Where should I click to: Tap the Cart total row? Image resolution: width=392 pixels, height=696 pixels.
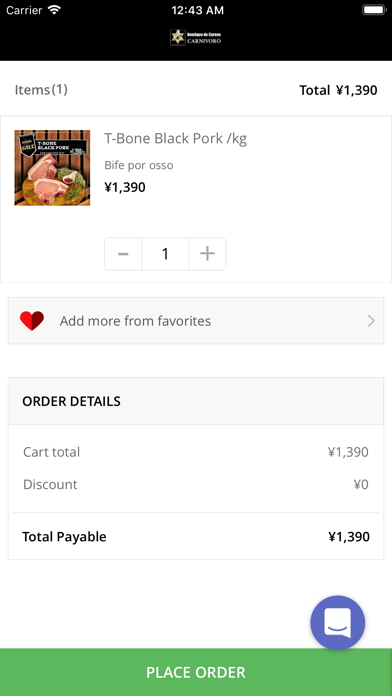196,452
